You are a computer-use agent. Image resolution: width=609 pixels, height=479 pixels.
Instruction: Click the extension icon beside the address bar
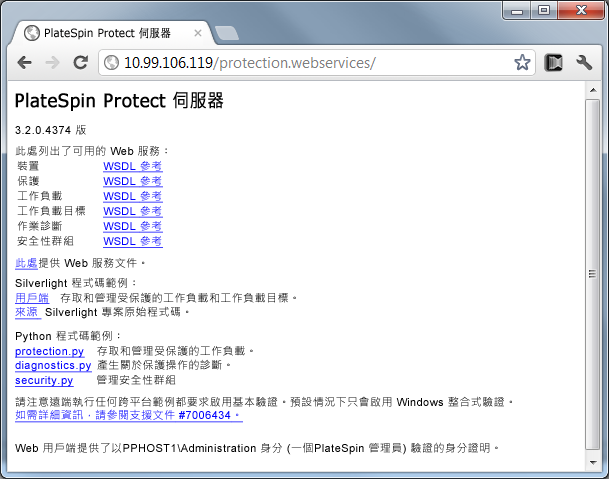(x=553, y=63)
